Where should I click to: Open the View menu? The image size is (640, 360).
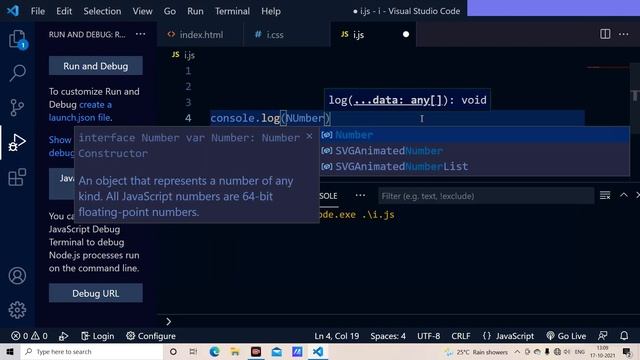tap(142, 11)
